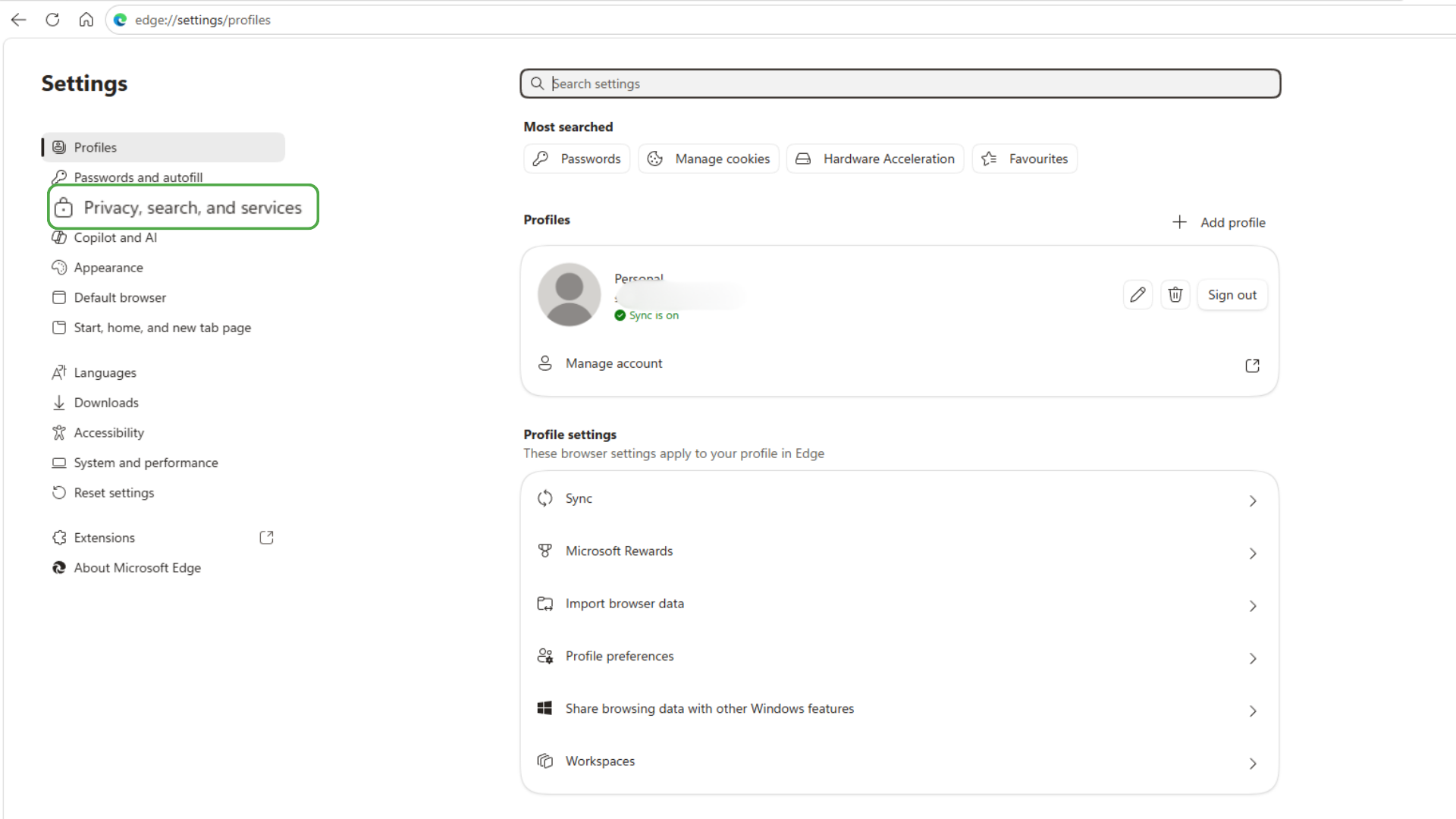Edit the Personal profile with the pencil icon

click(x=1137, y=295)
